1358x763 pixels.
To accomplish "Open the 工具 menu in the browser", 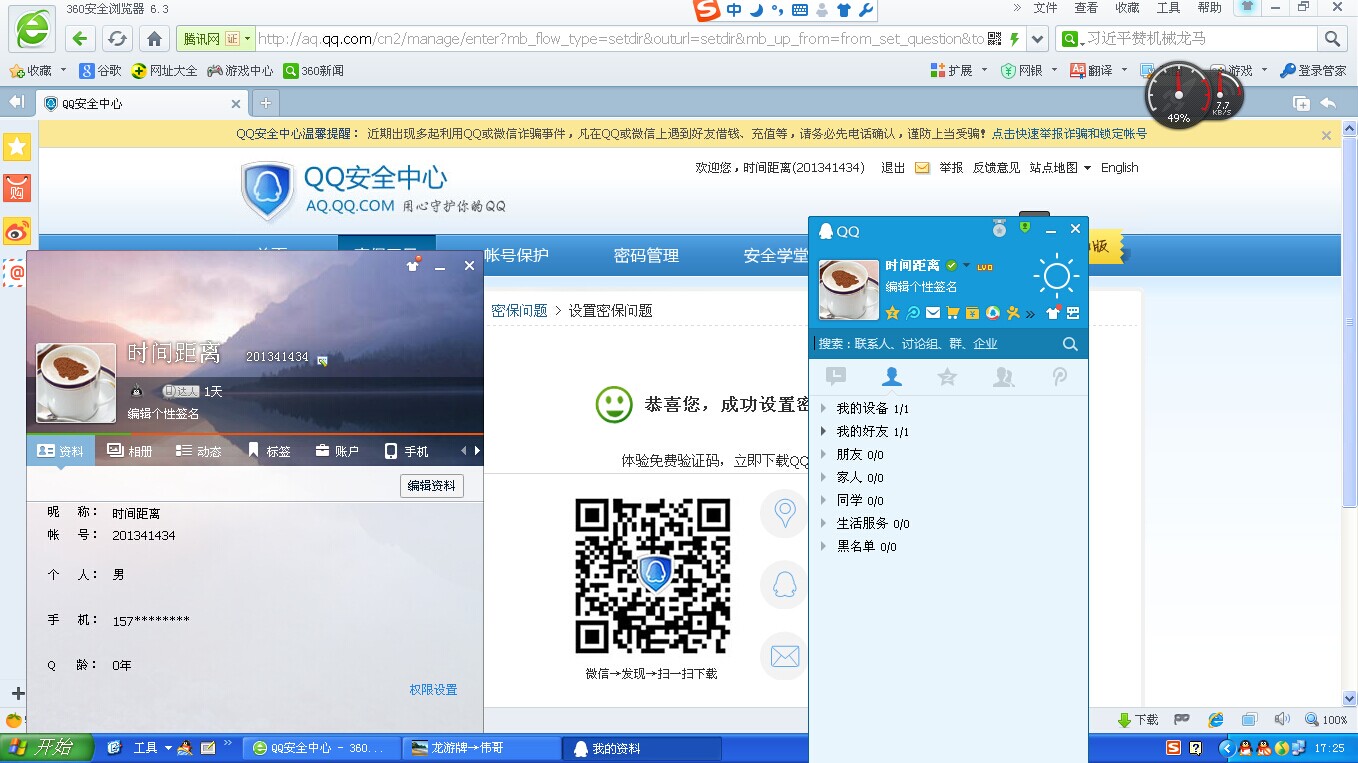I will [1168, 8].
